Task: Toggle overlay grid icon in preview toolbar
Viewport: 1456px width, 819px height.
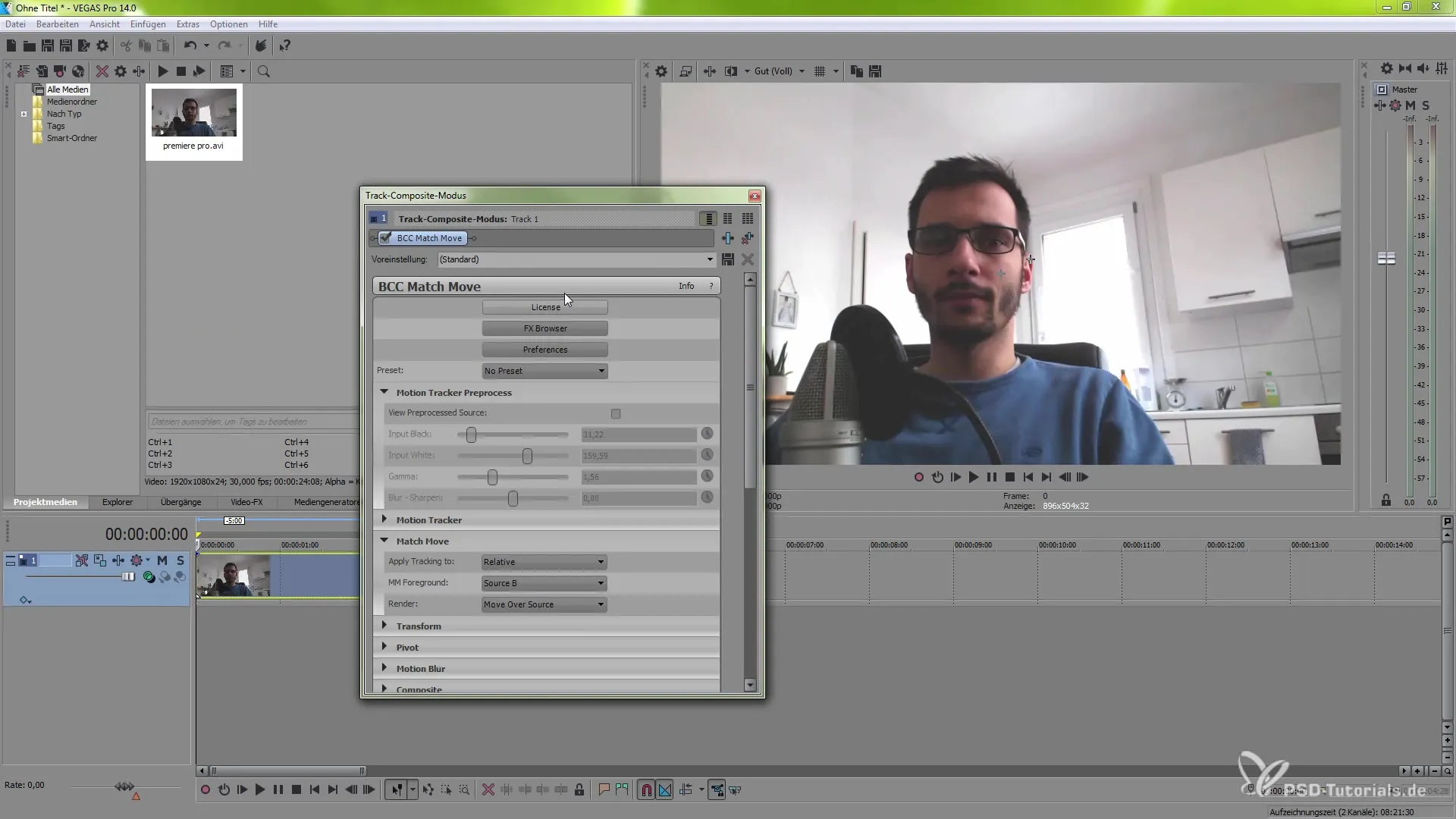Action: (x=820, y=71)
